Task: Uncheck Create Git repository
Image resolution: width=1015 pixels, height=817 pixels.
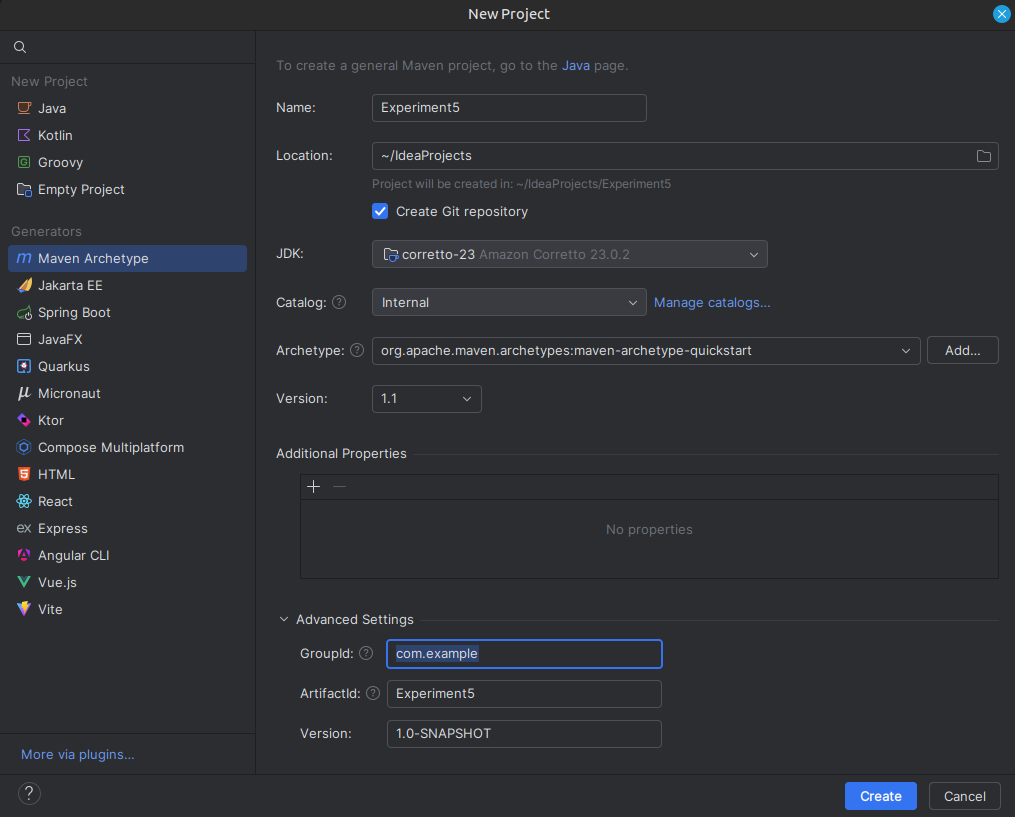Action: (x=380, y=211)
